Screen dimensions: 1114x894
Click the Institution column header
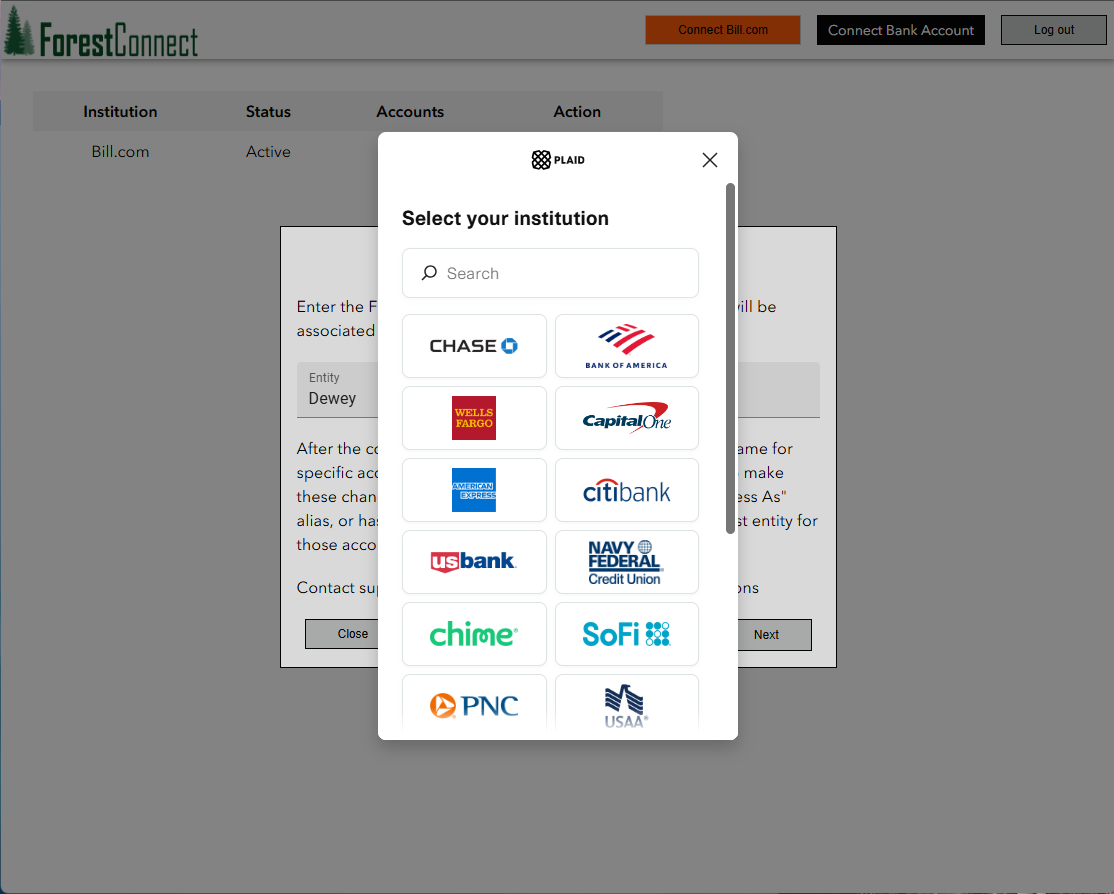click(120, 112)
